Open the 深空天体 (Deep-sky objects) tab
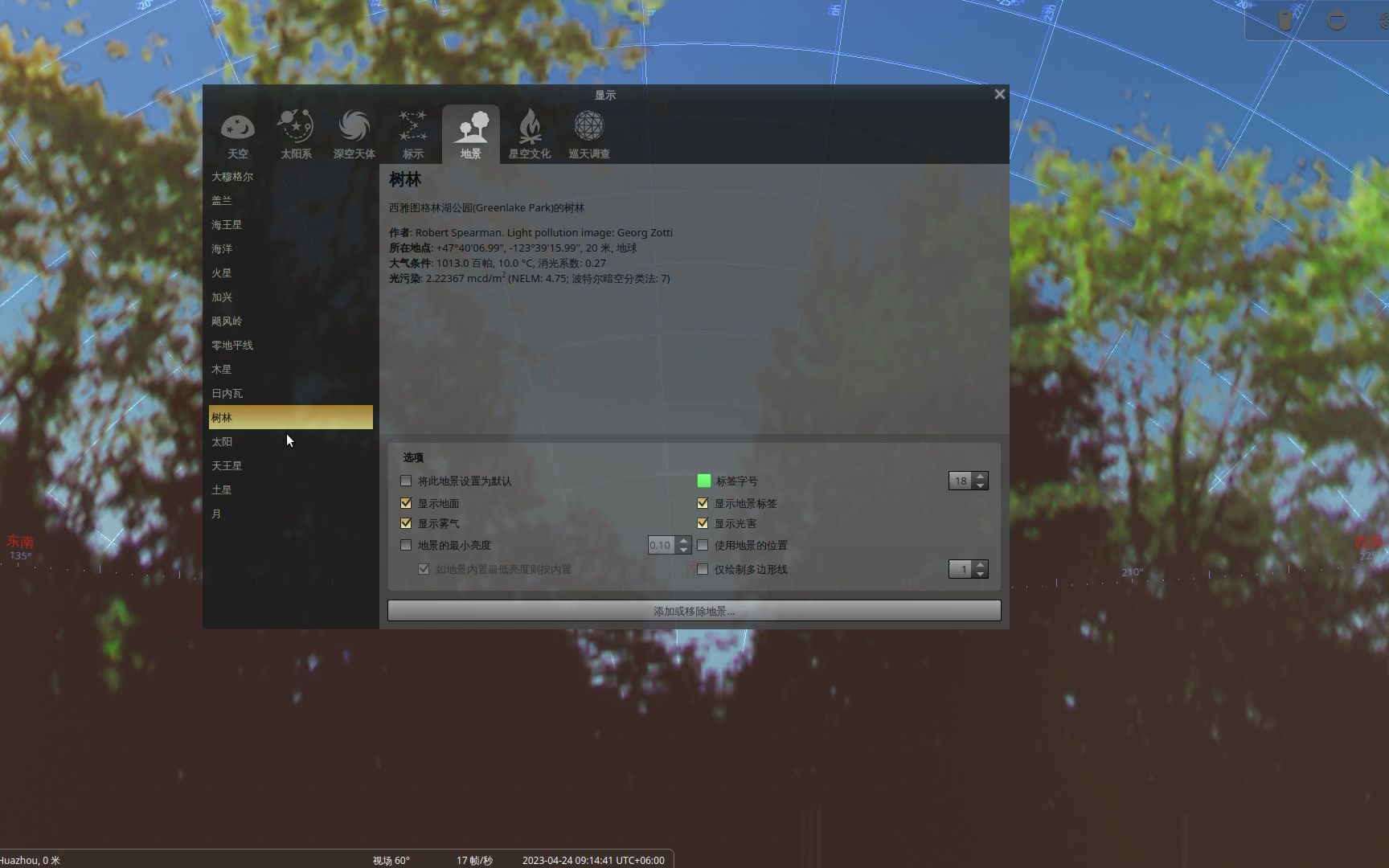 pos(354,134)
